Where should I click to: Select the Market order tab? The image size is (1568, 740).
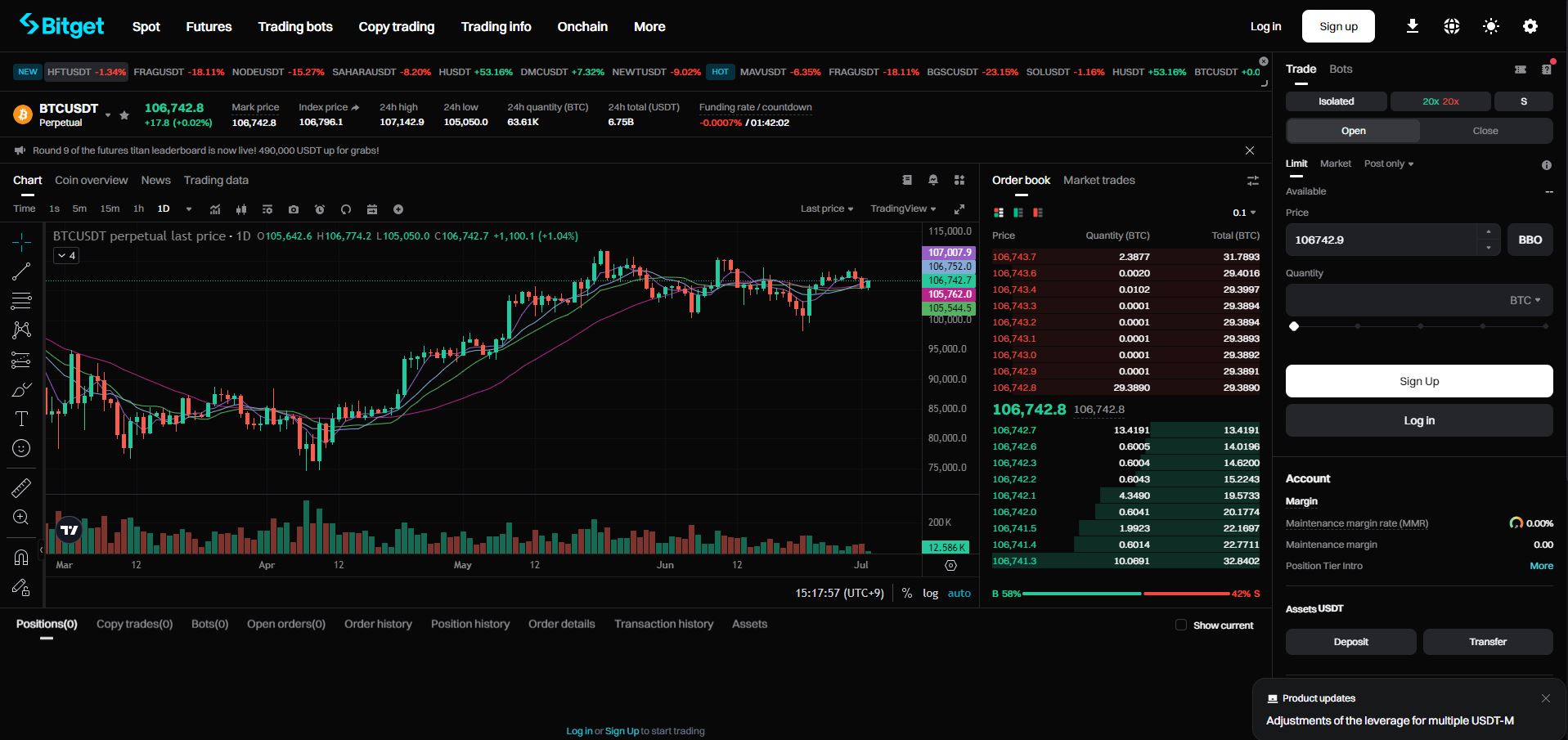1336,164
